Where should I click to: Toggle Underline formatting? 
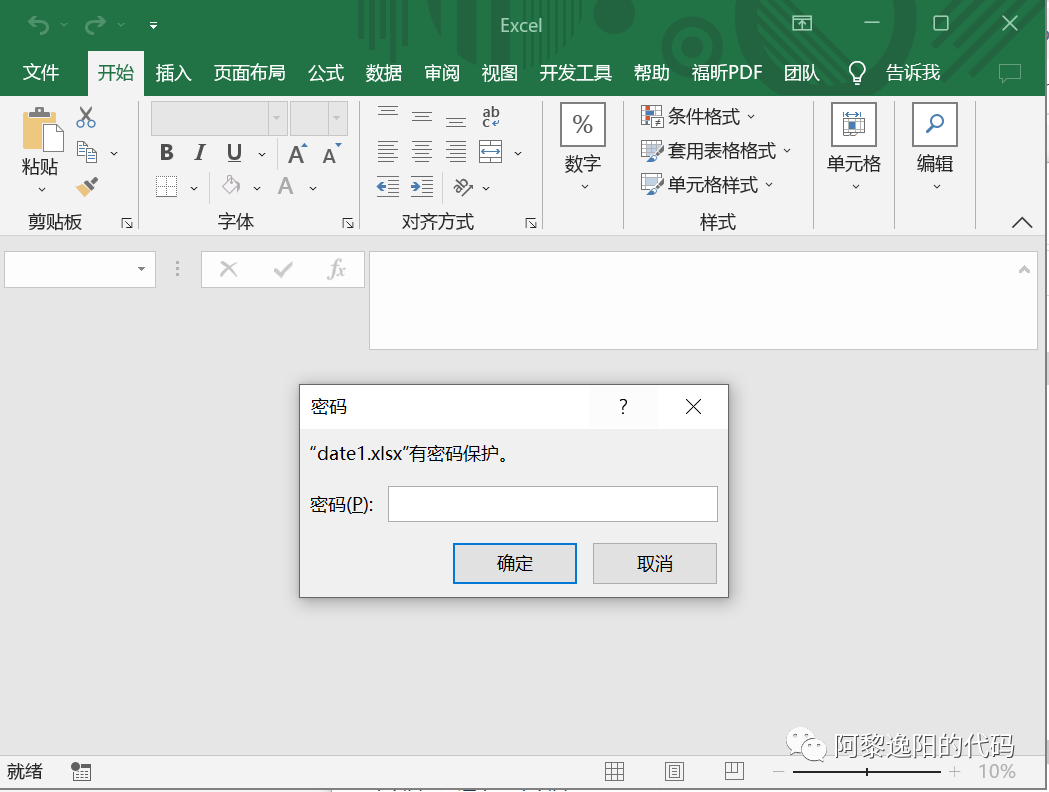click(234, 153)
